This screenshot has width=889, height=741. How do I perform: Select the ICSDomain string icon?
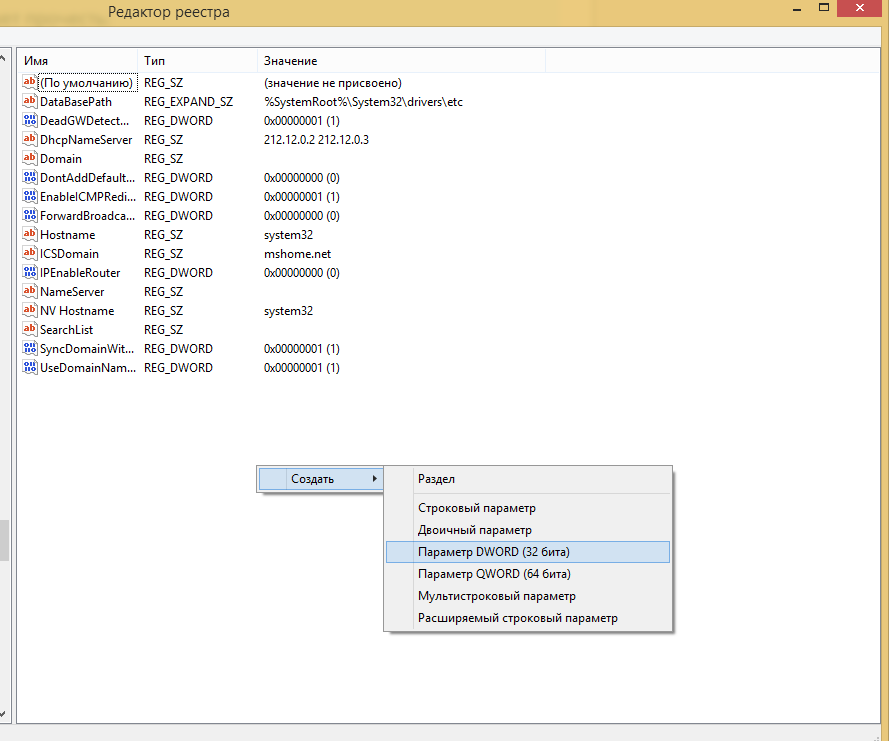coord(29,254)
